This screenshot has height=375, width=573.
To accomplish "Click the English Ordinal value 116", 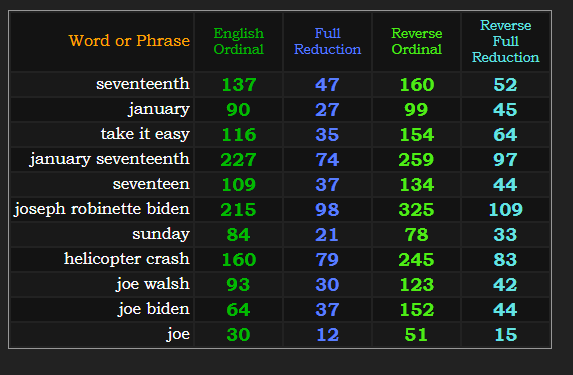I will 239,135.
